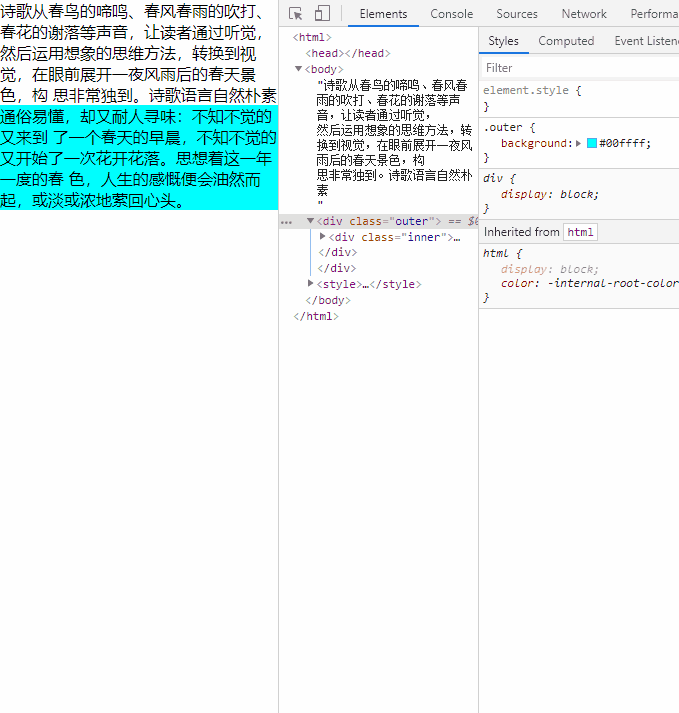Click the cyan highlighted paragraph on page
This screenshot has height=713, width=679.
tap(139, 158)
